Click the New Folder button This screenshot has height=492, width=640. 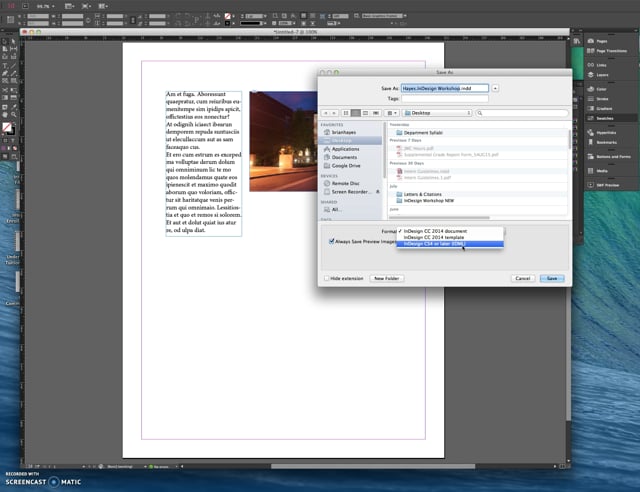coord(387,278)
